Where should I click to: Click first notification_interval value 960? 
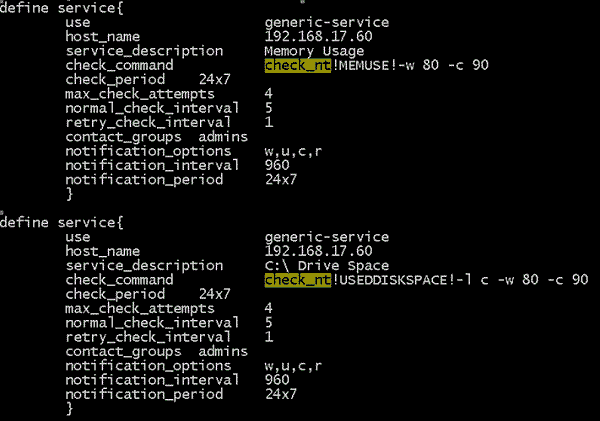(277, 165)
